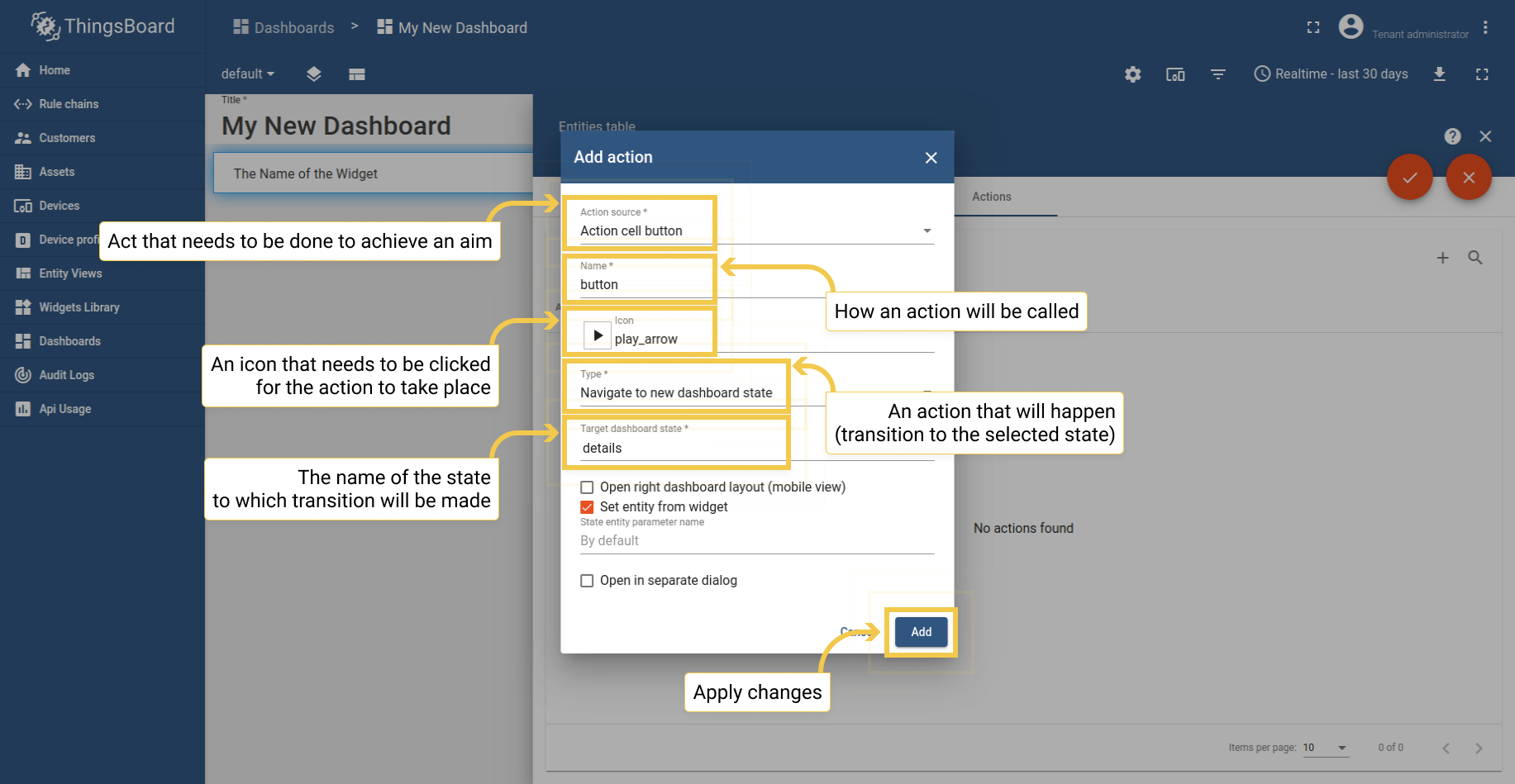Select the play_arrow icon picker
The width and height of the screenshot is (1515, 784).
(x=598, y=335)
